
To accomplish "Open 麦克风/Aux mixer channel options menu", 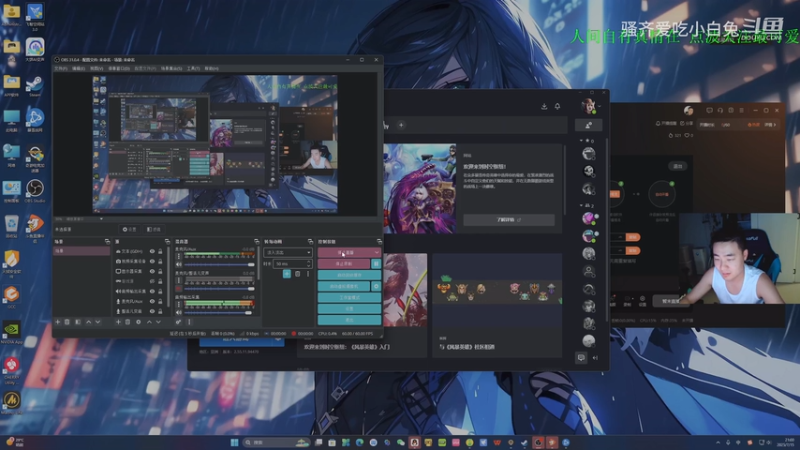I will (x=179, y=256).
